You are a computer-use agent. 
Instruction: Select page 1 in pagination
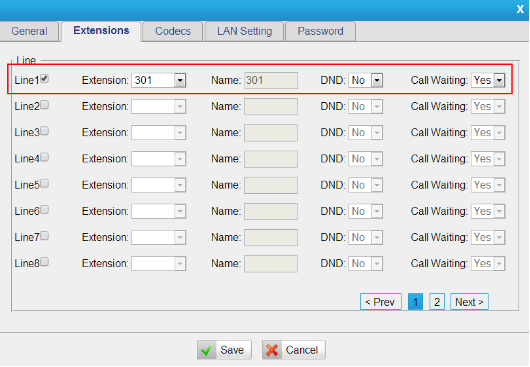[415, 302]
